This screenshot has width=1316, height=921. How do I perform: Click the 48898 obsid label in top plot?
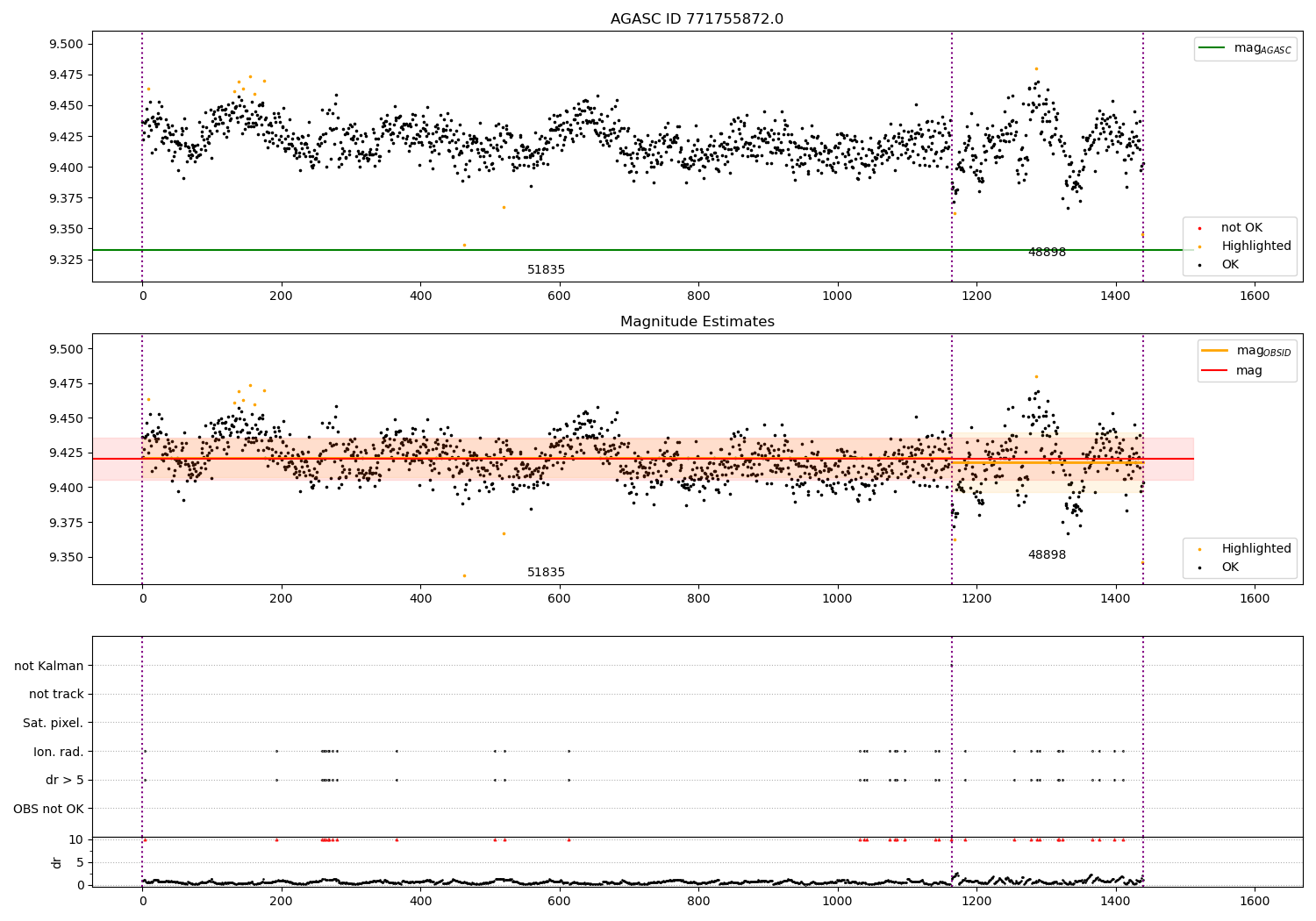[x=1047, y=253]
